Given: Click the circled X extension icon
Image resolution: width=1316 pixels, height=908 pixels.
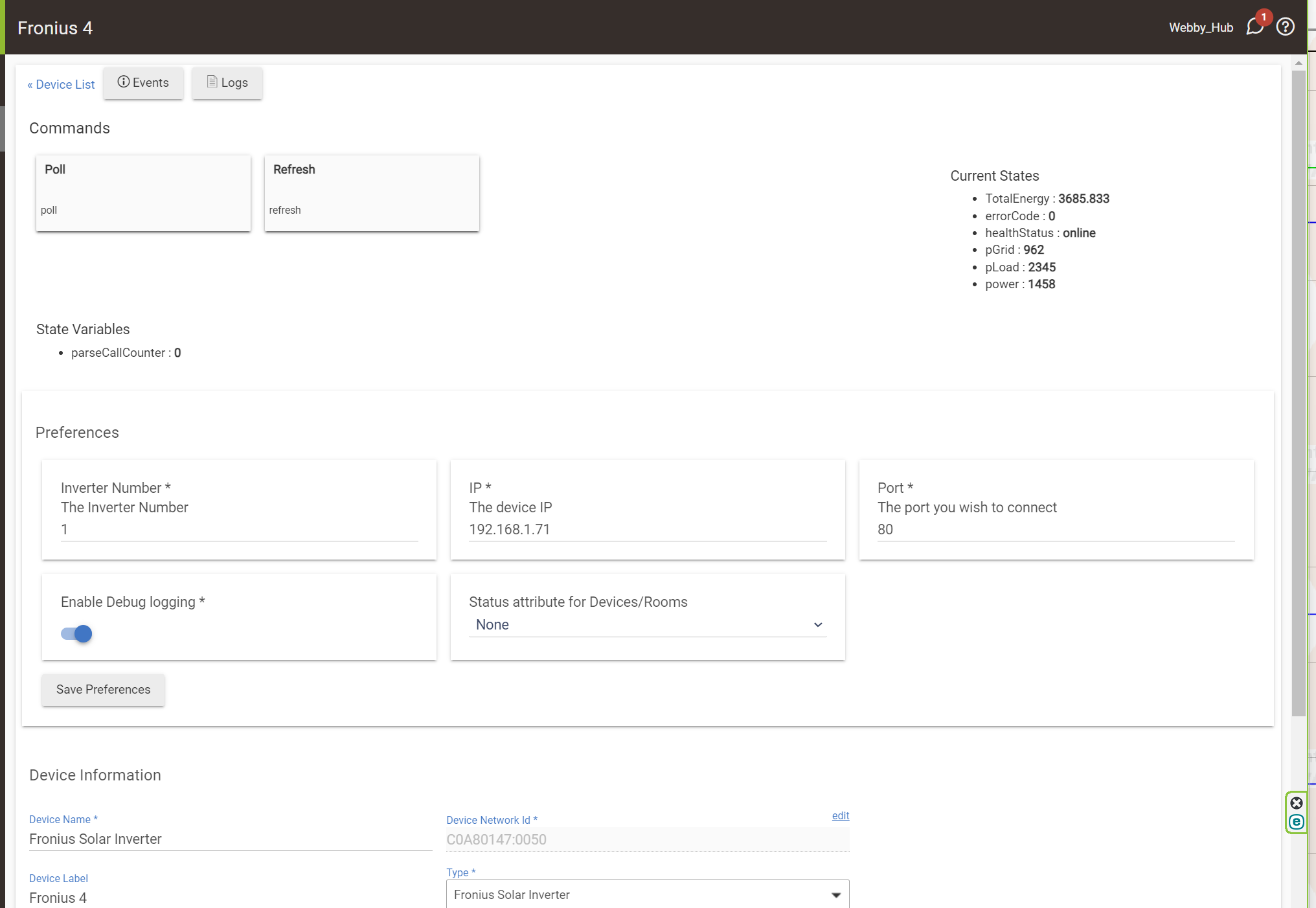Looking at the screenshot, I should click(x=1296, y=803).
